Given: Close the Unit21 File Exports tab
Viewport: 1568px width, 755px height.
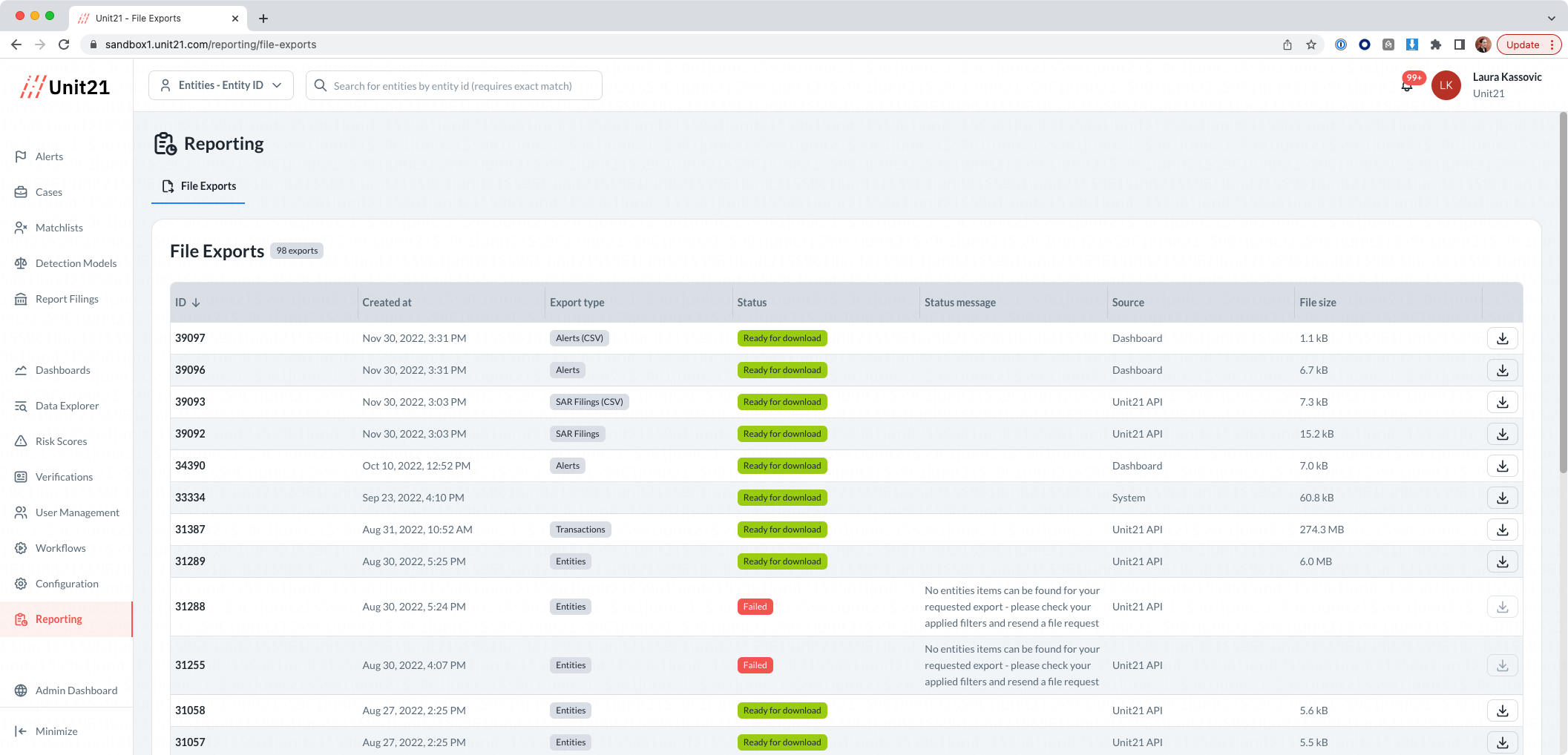Looking at the screenshot, I should click(x=235, y=19).
